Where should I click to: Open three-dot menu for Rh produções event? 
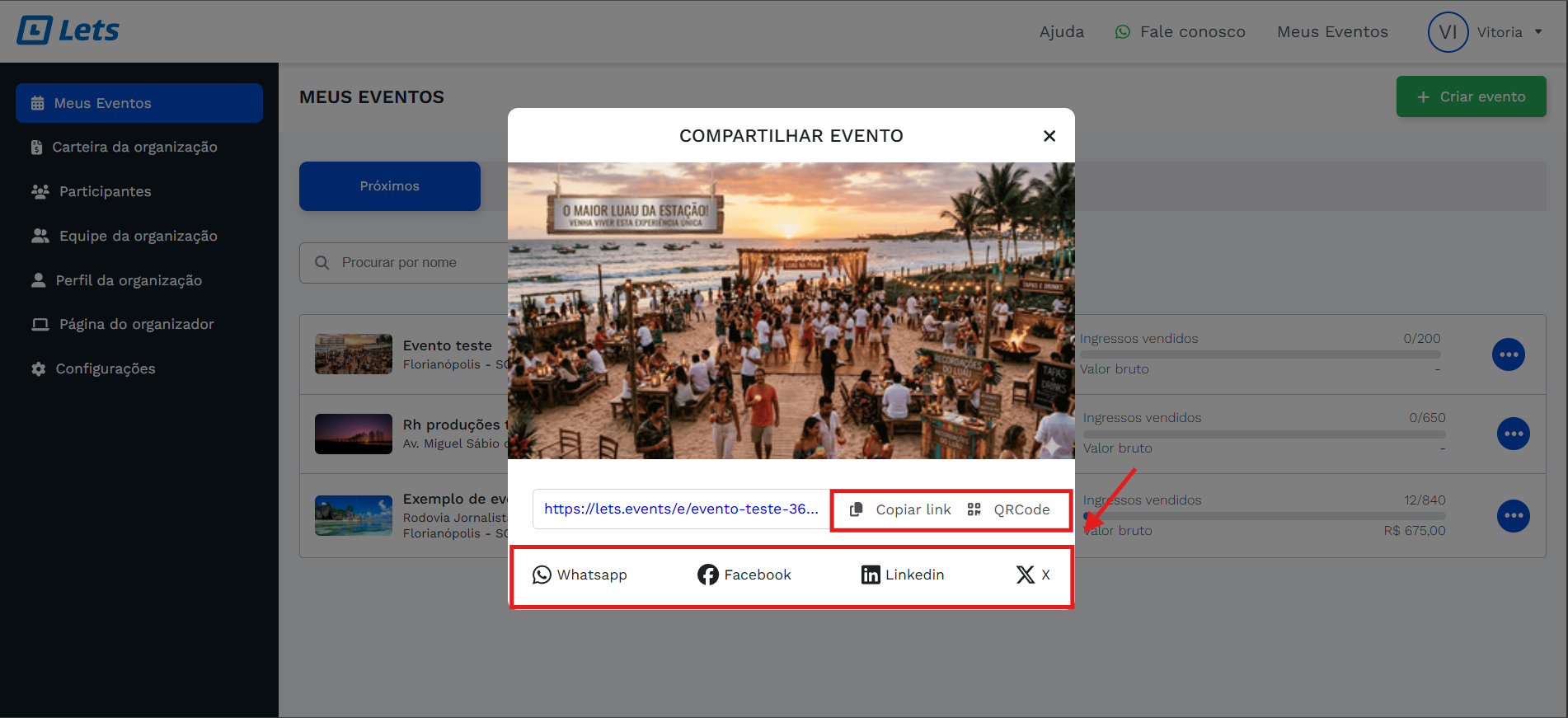pyautogui.click(x=1513, y=434)
